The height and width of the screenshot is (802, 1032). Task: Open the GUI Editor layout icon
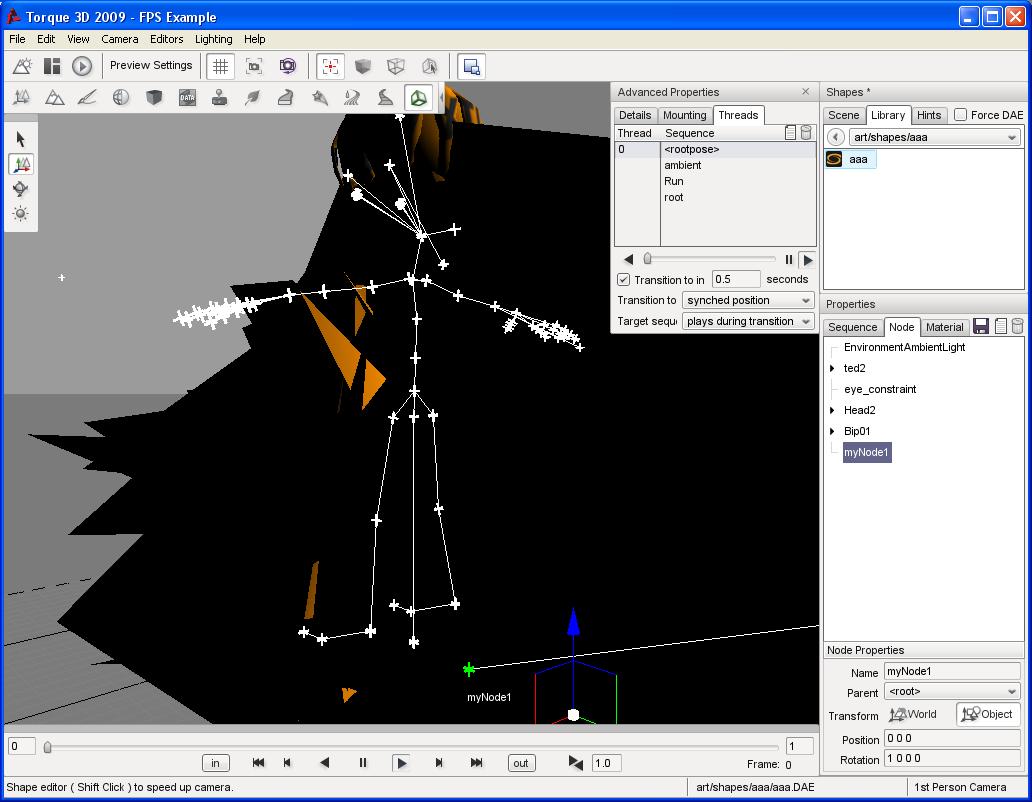(x=52, y=66)
